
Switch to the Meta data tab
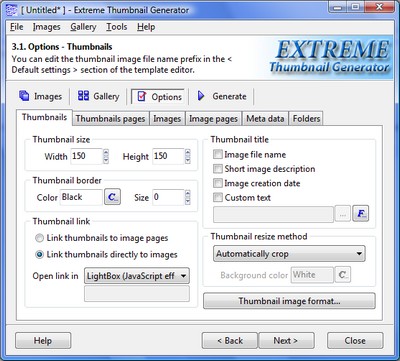265,119
